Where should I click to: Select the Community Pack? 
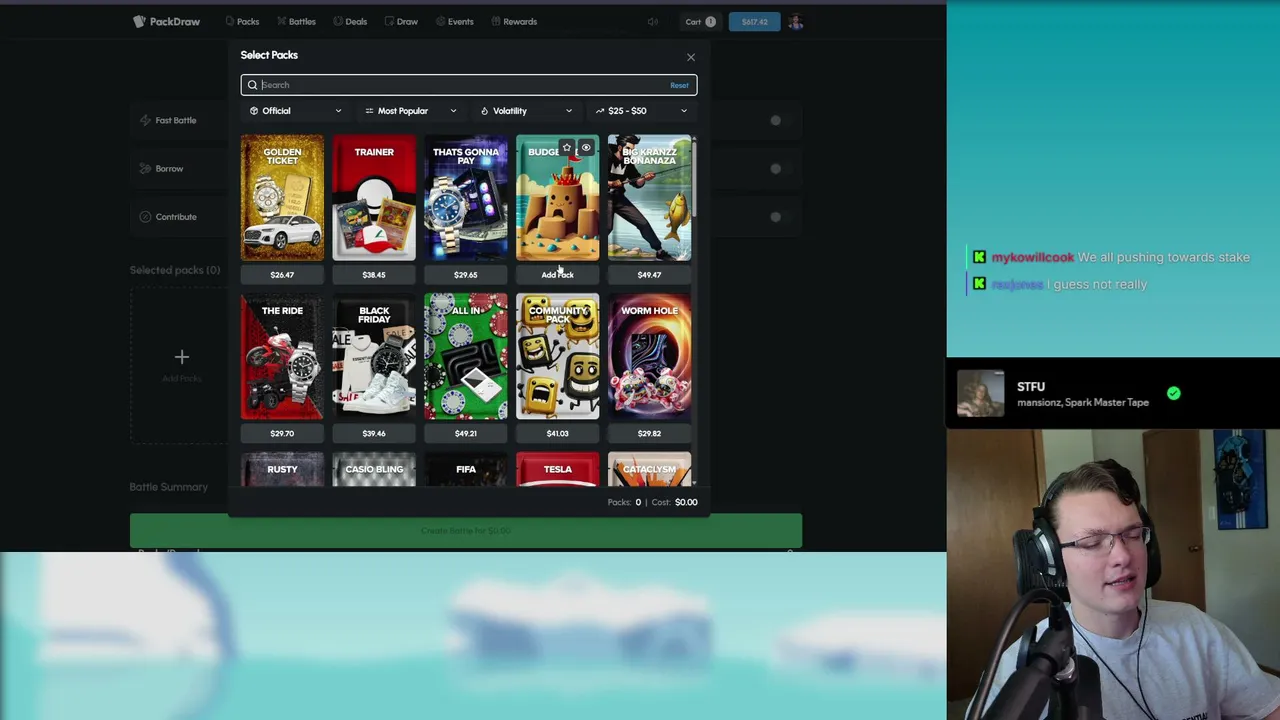pos(557,357)
